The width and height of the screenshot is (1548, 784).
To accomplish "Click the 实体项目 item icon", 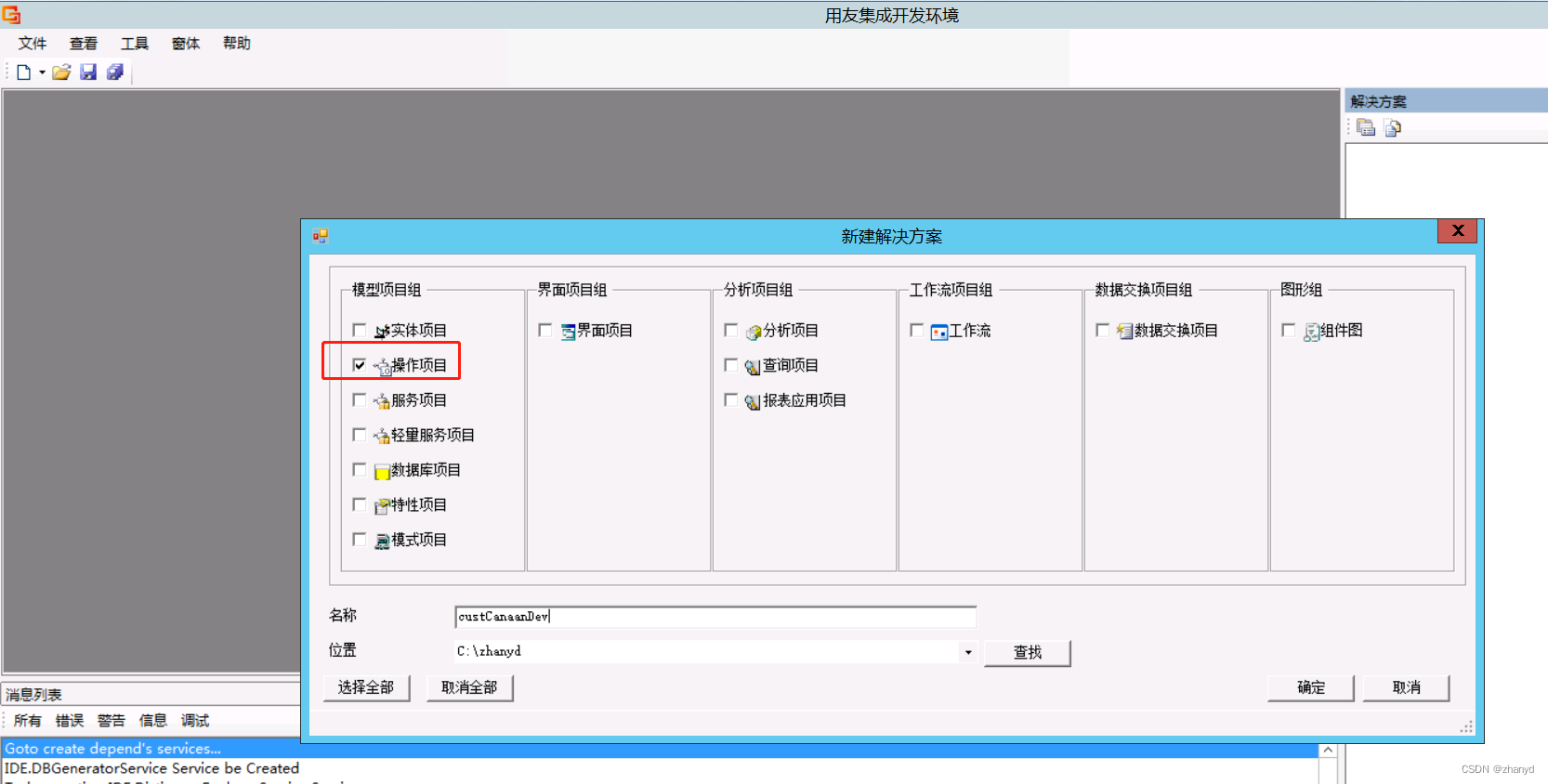I will click(381, 332).
